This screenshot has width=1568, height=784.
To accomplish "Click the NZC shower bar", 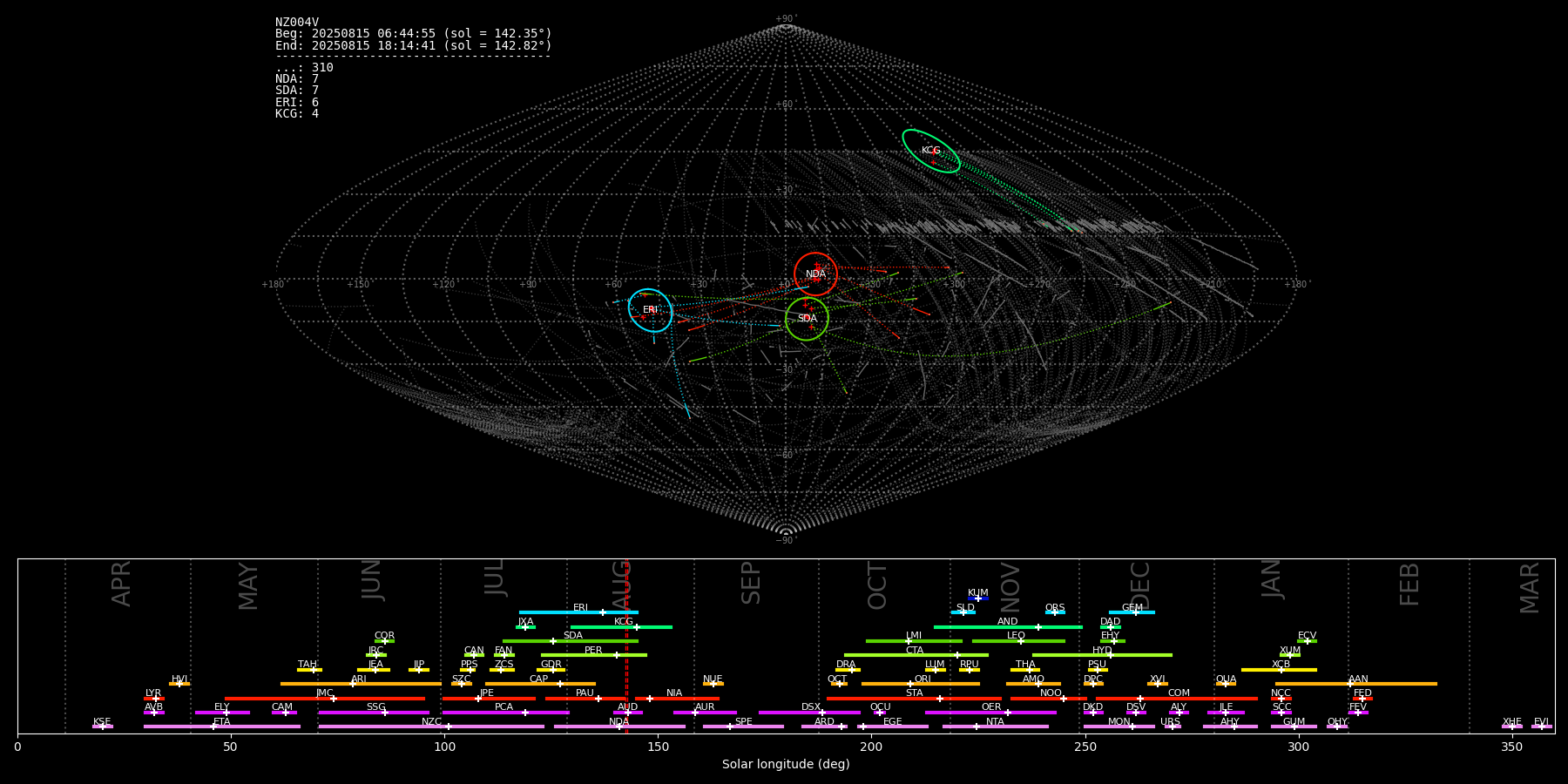I will 431,727.
